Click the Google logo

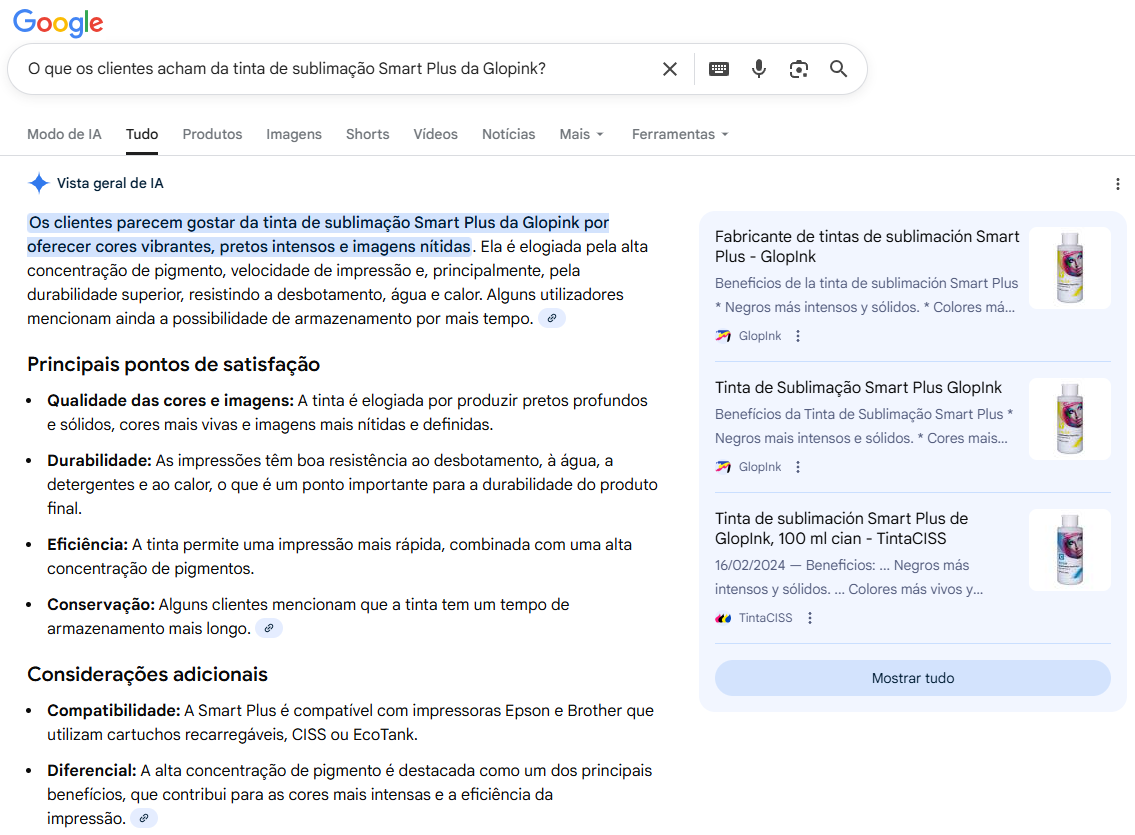click(58, 22)
